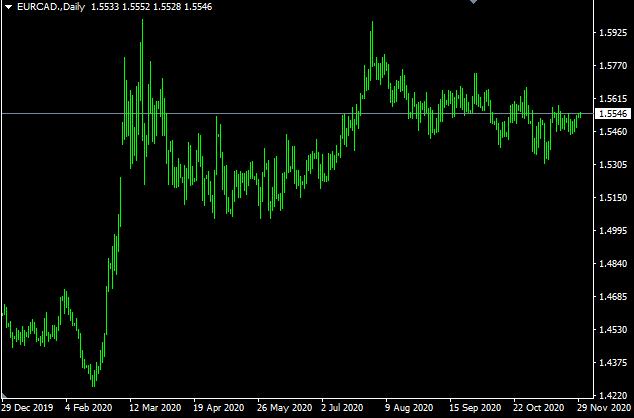The height and width of the screenshot is (418, 634).
Task: Click the OHLC values 1.5533 1.5552 1.5528 1.5546
Action: [152, 7]
